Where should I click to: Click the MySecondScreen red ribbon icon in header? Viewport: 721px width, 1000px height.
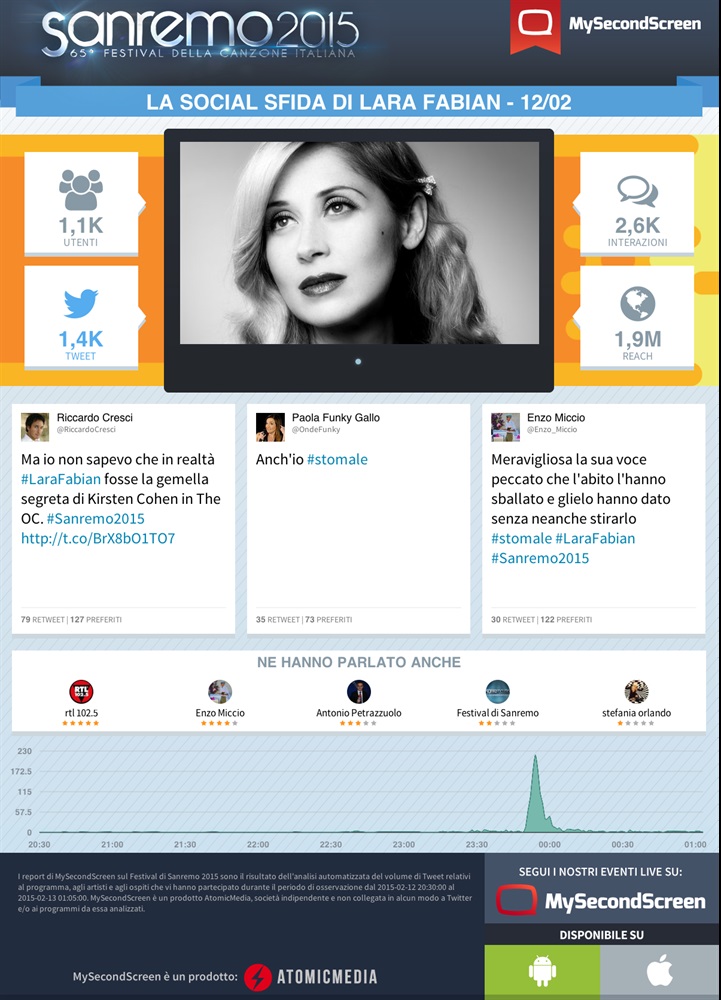(535, 26)
